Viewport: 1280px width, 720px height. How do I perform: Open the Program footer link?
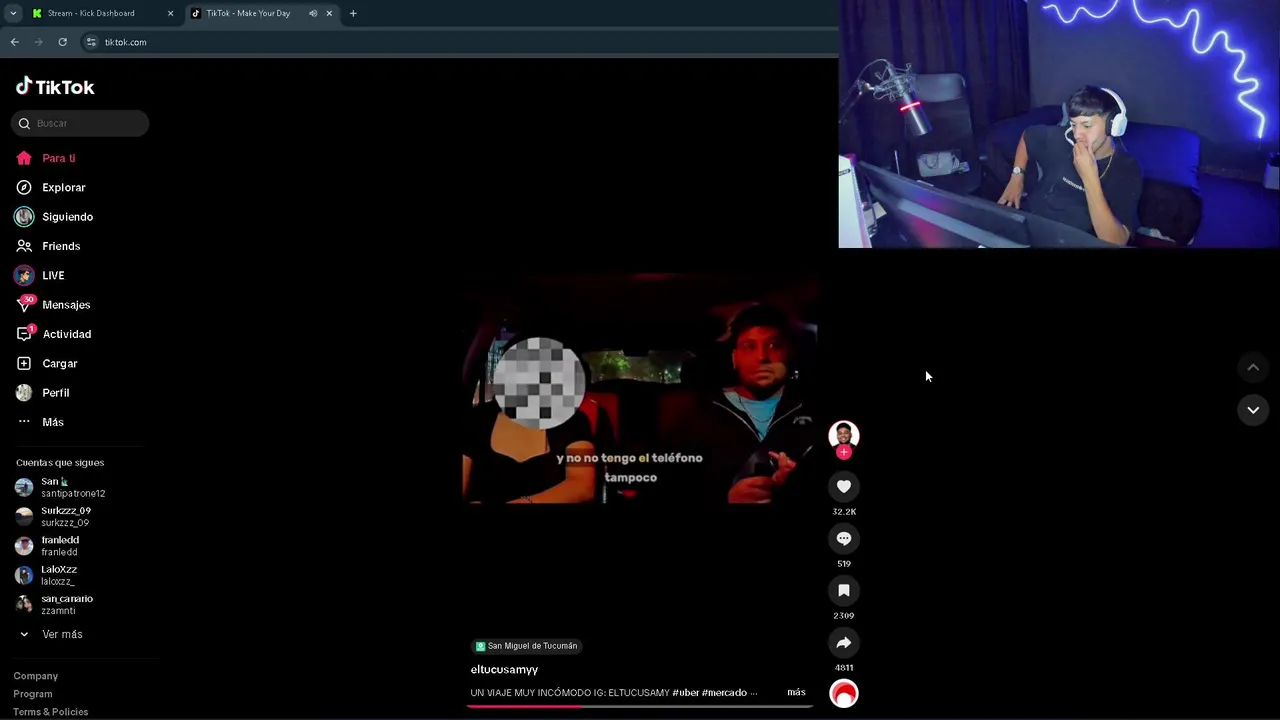click(33, 694)
